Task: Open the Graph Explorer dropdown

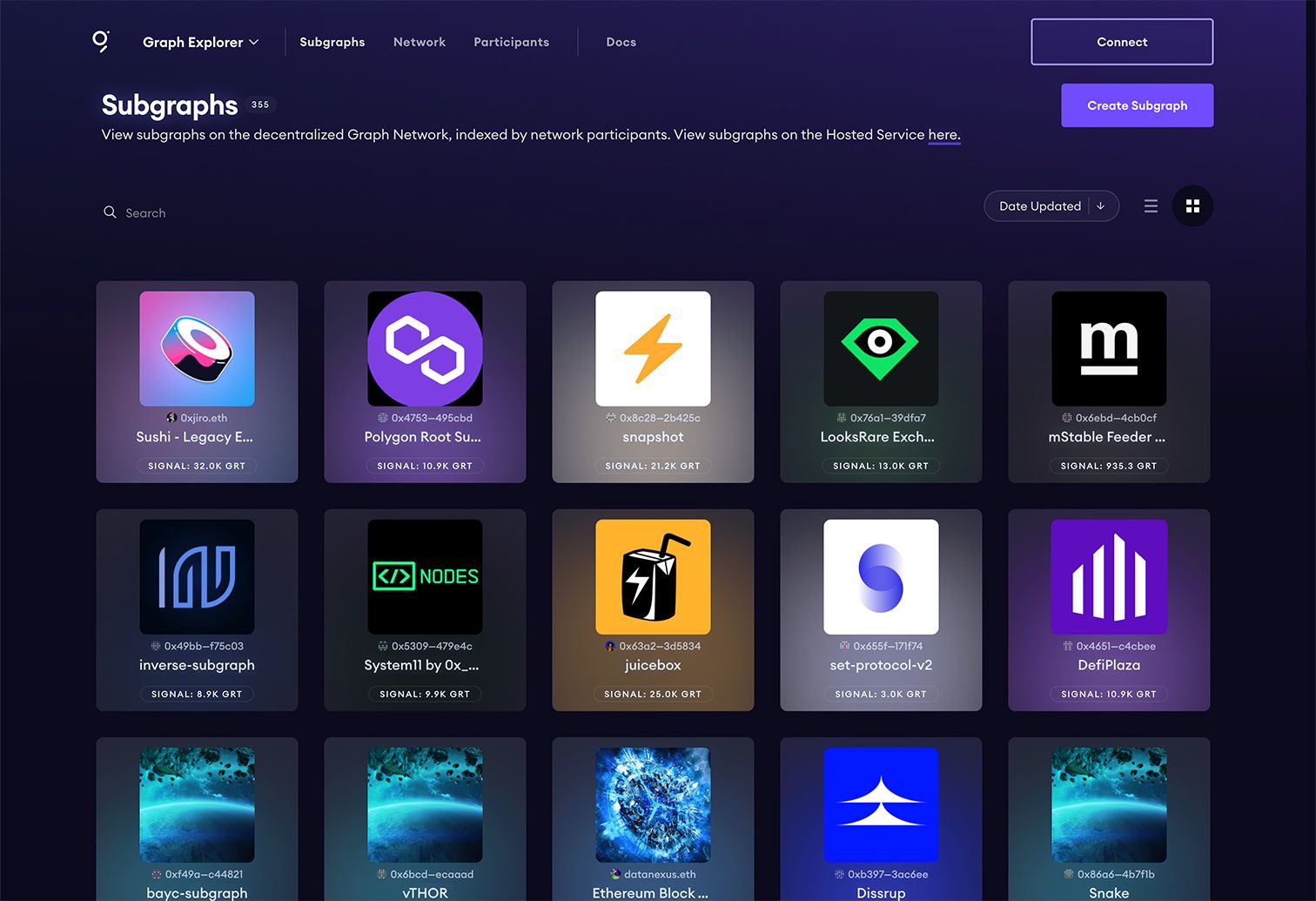Action: point(200,42)
